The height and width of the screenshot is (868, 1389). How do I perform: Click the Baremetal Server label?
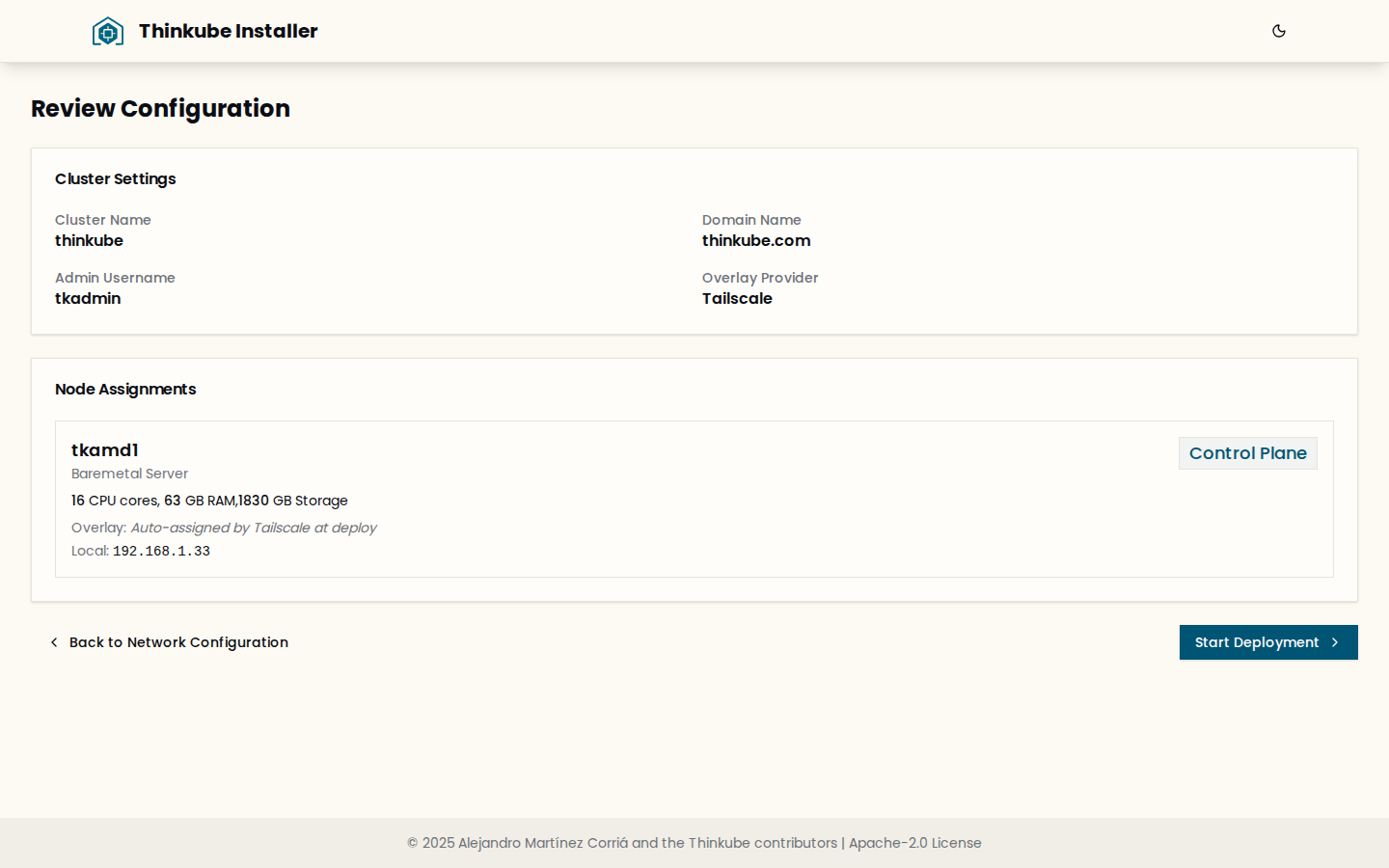coord(129,474)
